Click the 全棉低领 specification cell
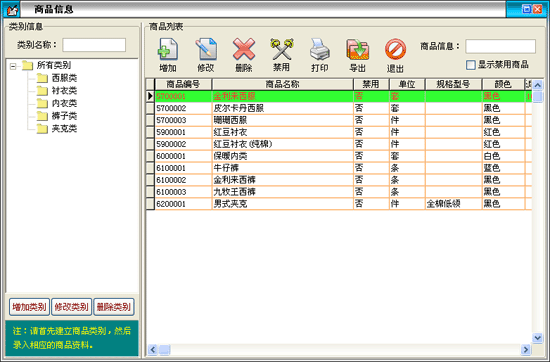The image size is (550, 362). (x=453, y=204)
